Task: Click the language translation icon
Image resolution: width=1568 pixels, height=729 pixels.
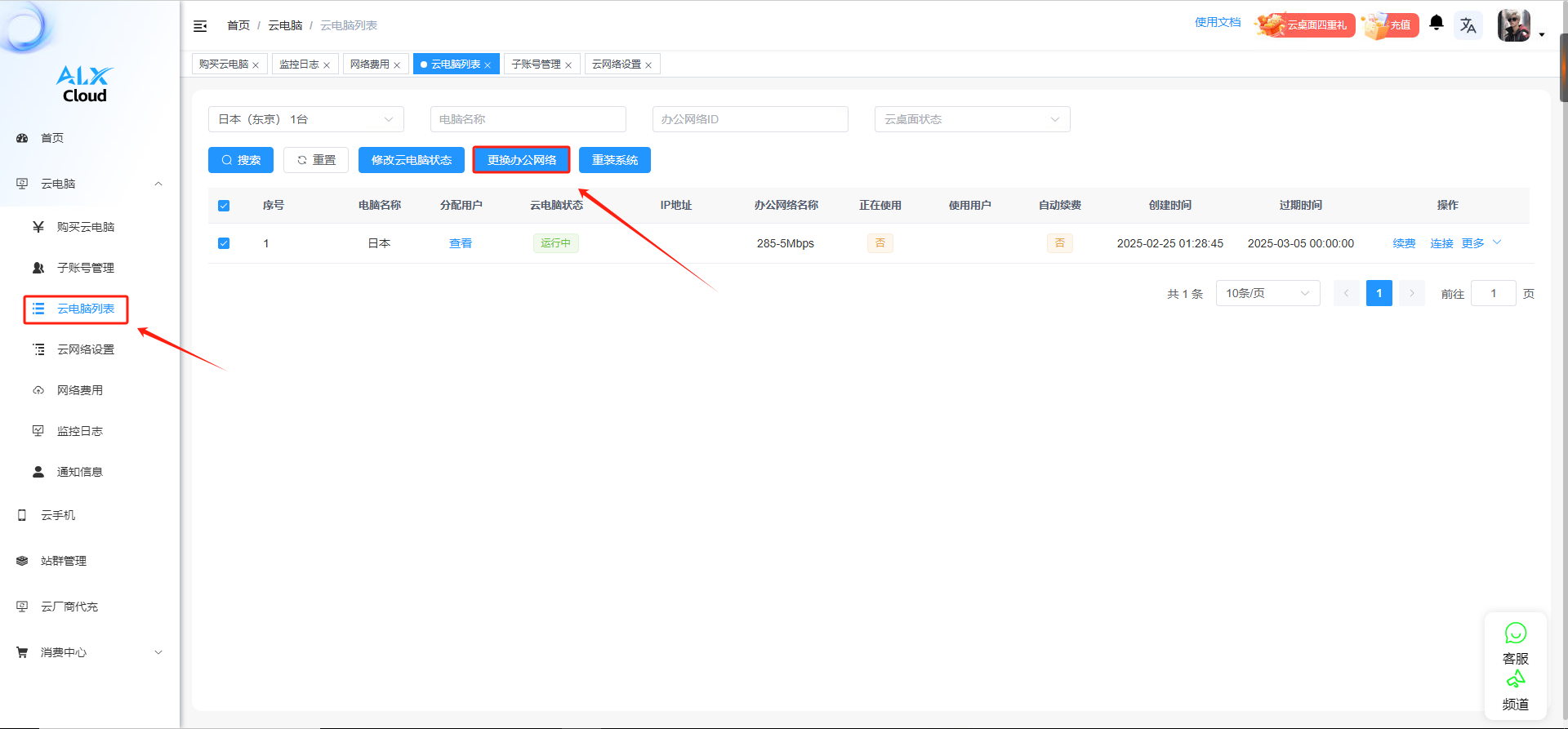Action: 1468,25
